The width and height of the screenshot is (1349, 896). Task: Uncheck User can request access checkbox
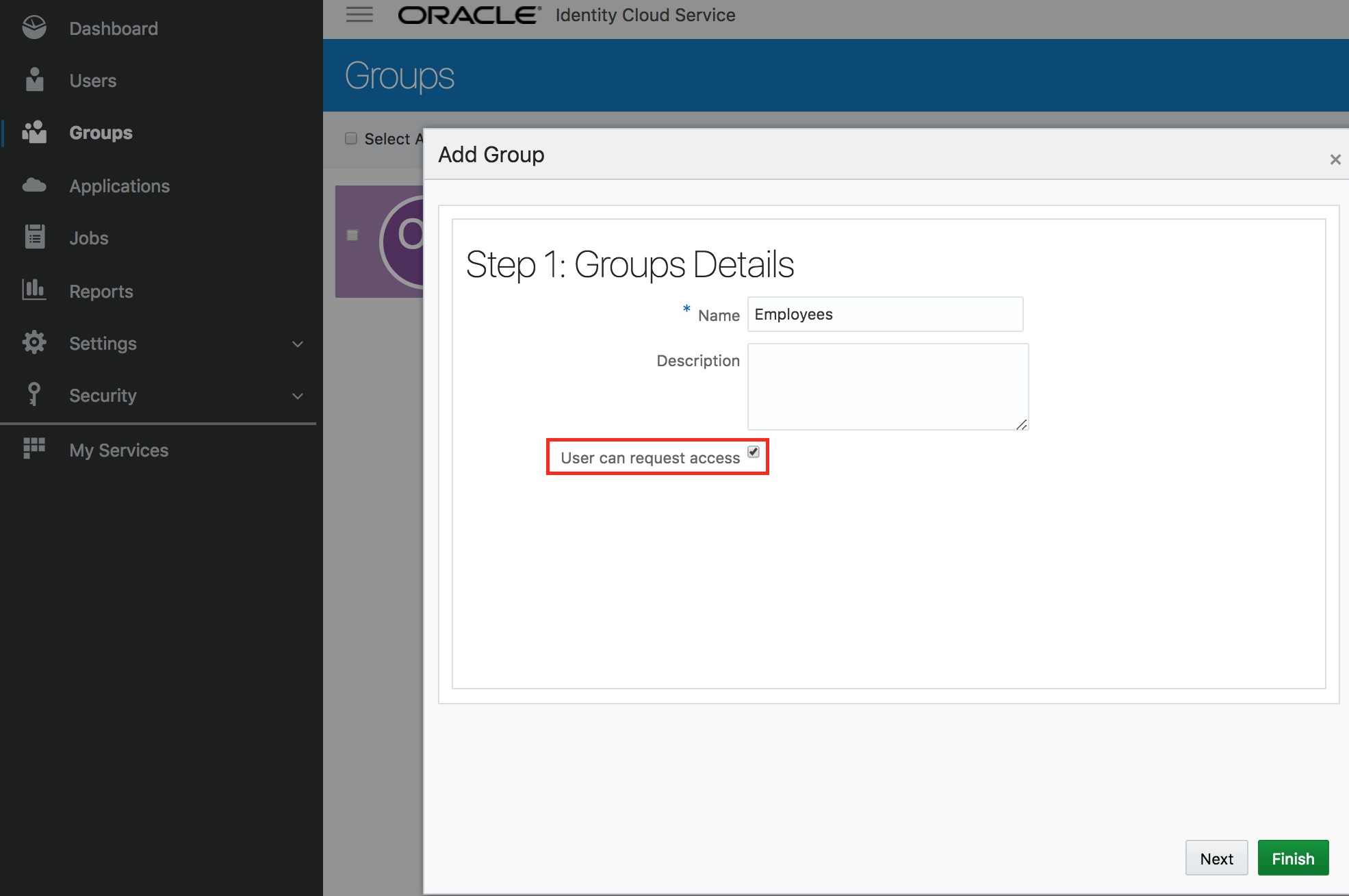pos(754,452)
